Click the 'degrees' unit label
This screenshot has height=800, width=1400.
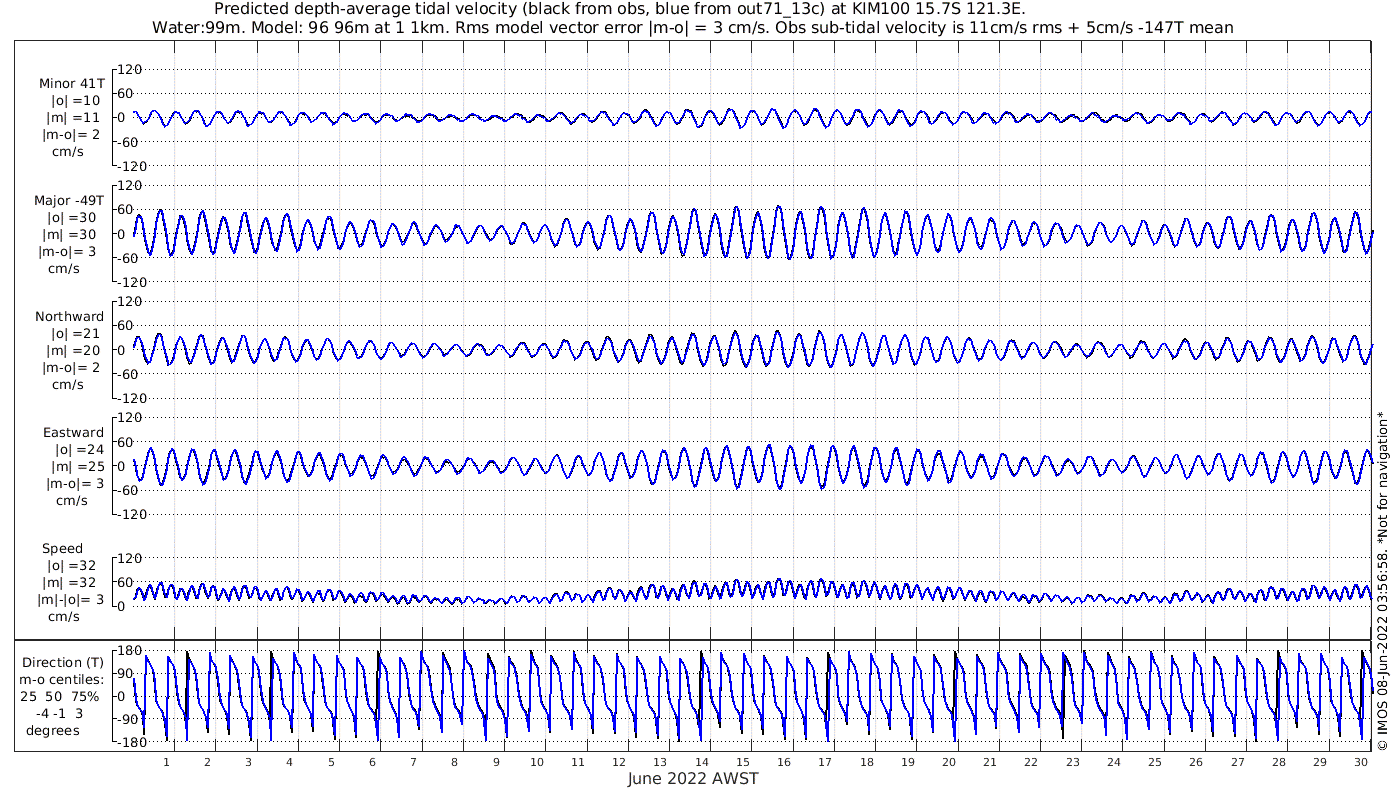(53, 731)
